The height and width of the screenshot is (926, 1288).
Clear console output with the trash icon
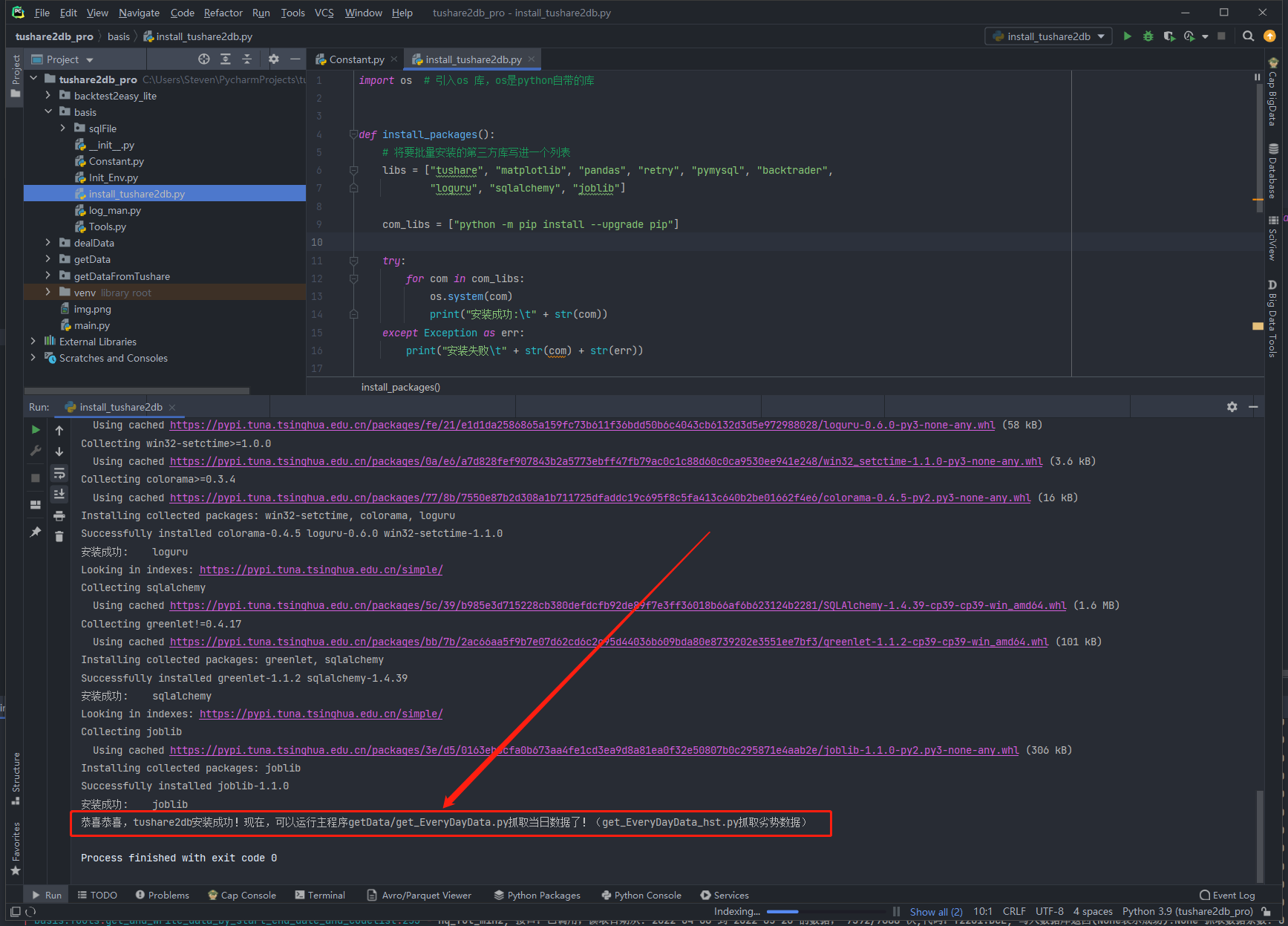59,536
